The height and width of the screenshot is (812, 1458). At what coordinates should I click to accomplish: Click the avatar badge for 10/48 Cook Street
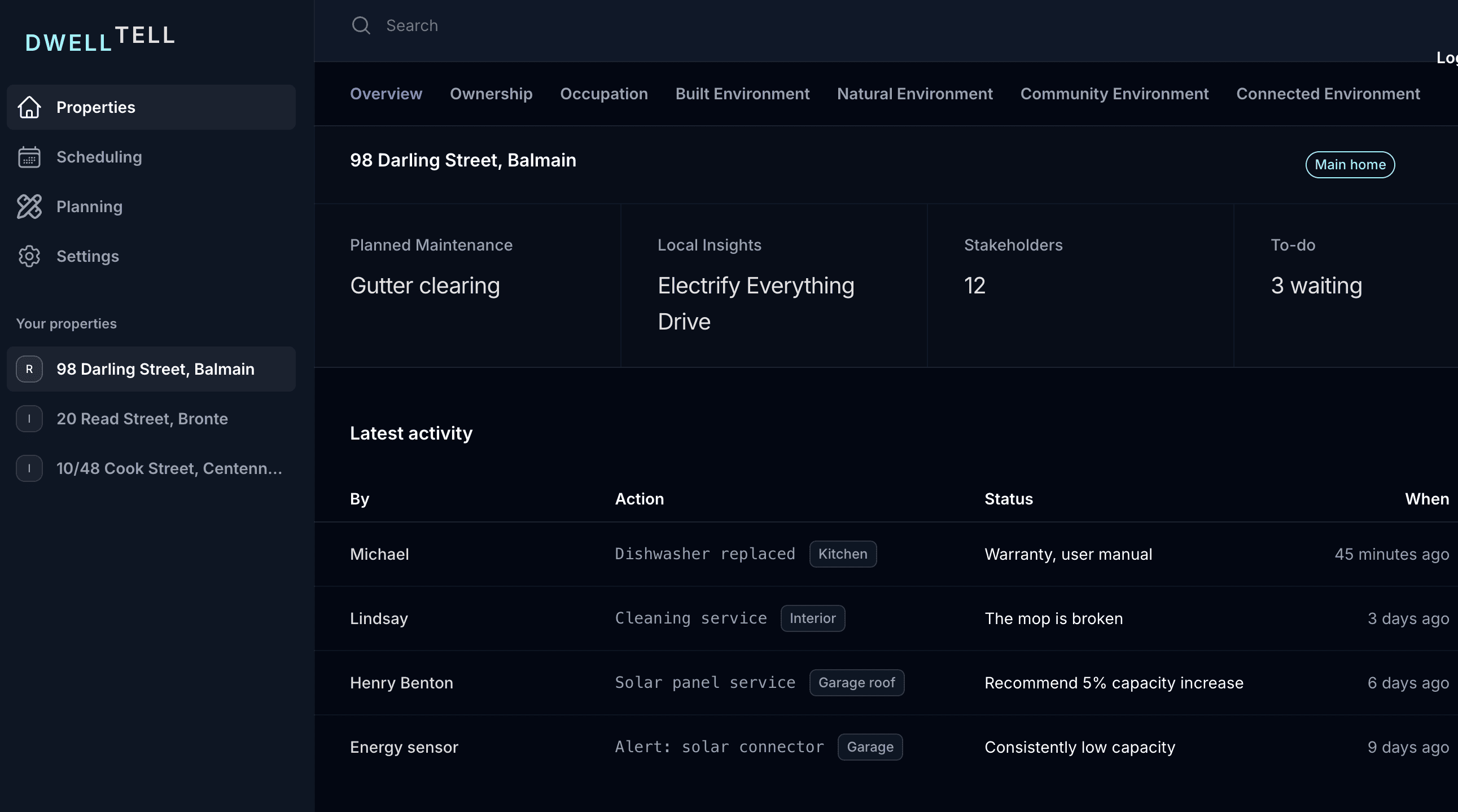point(29,468)
